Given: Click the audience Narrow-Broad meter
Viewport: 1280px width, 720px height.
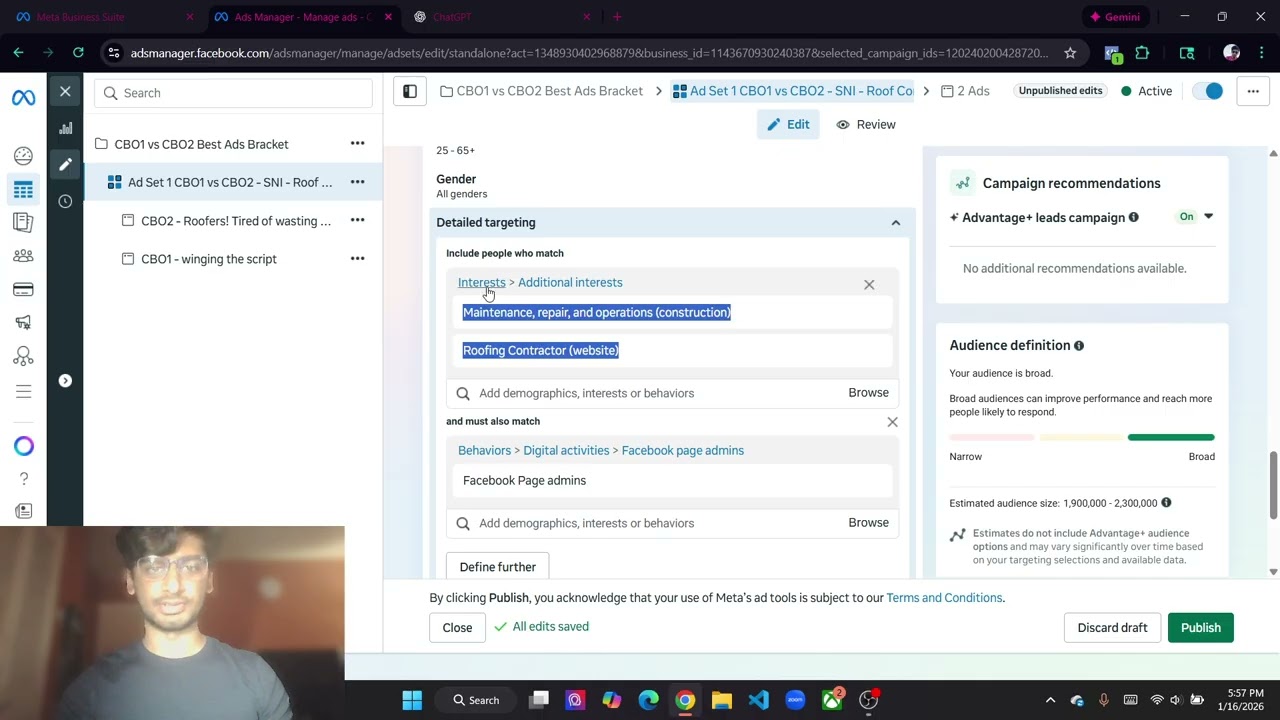Looking at the screenshot, I should [x=1082, y=437].
